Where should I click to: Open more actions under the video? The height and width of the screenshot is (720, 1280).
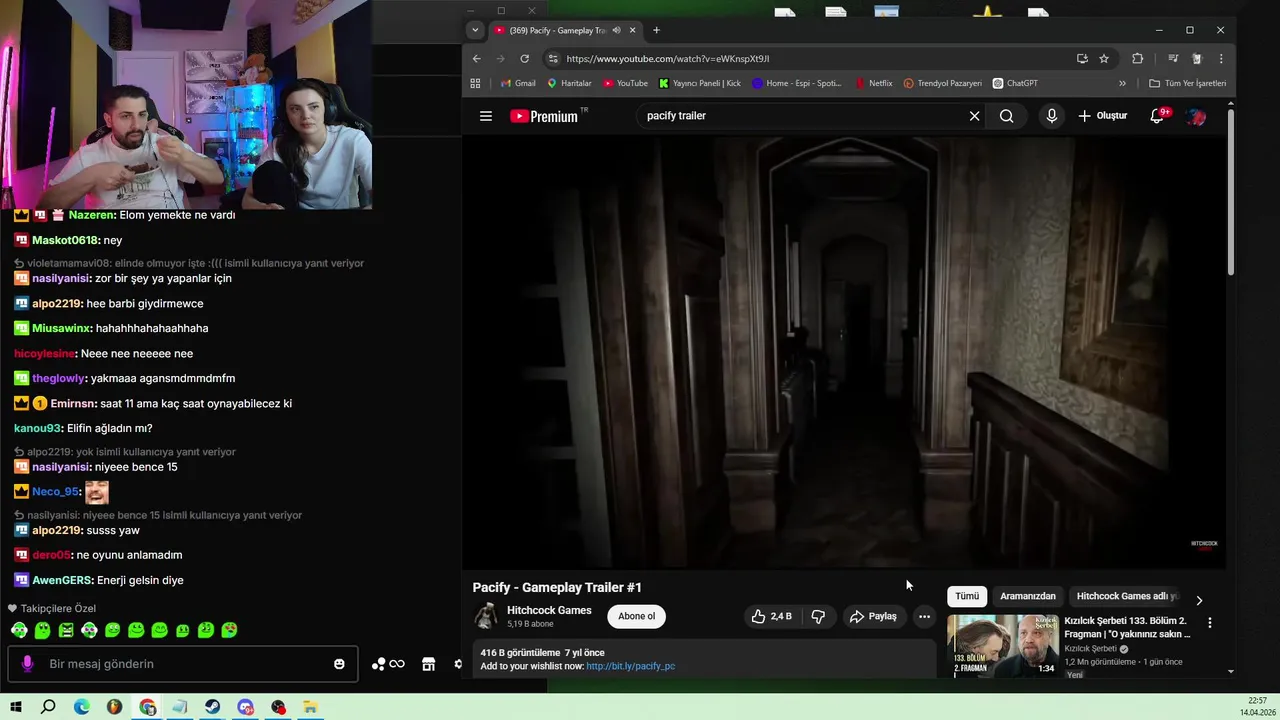click(924, 617)
